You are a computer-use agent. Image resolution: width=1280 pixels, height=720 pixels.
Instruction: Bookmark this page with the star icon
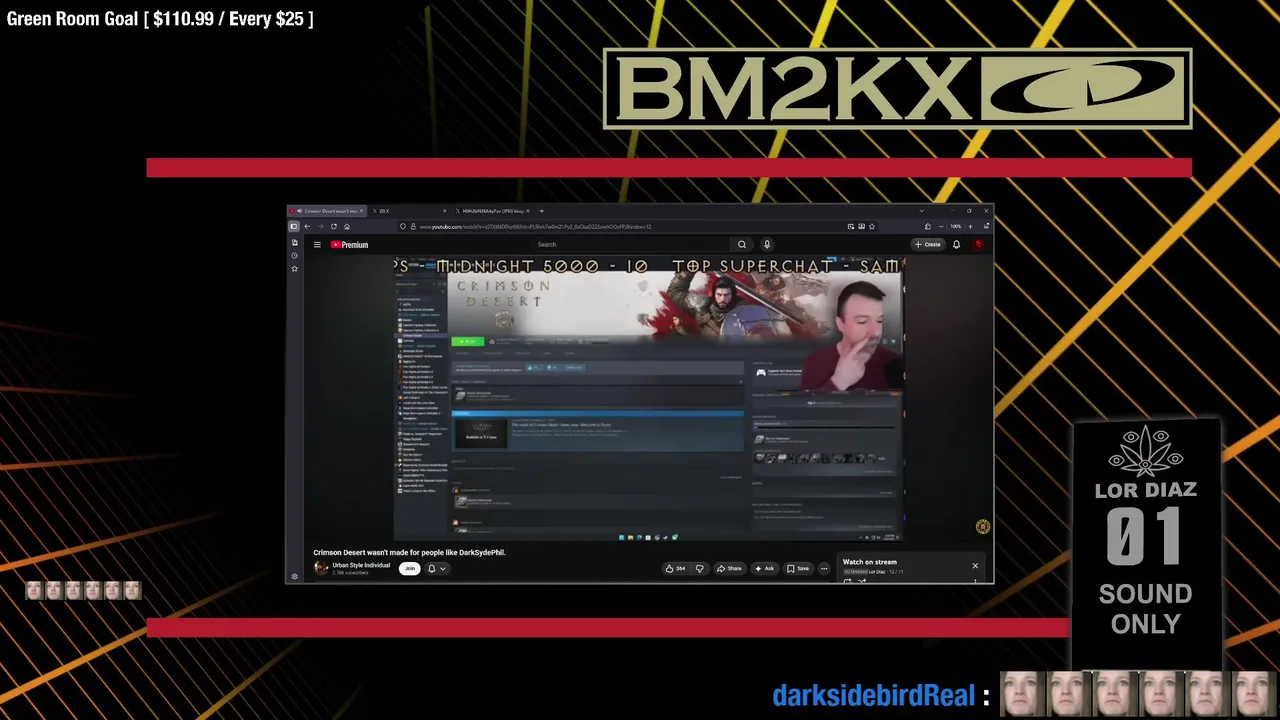[872, 226]
